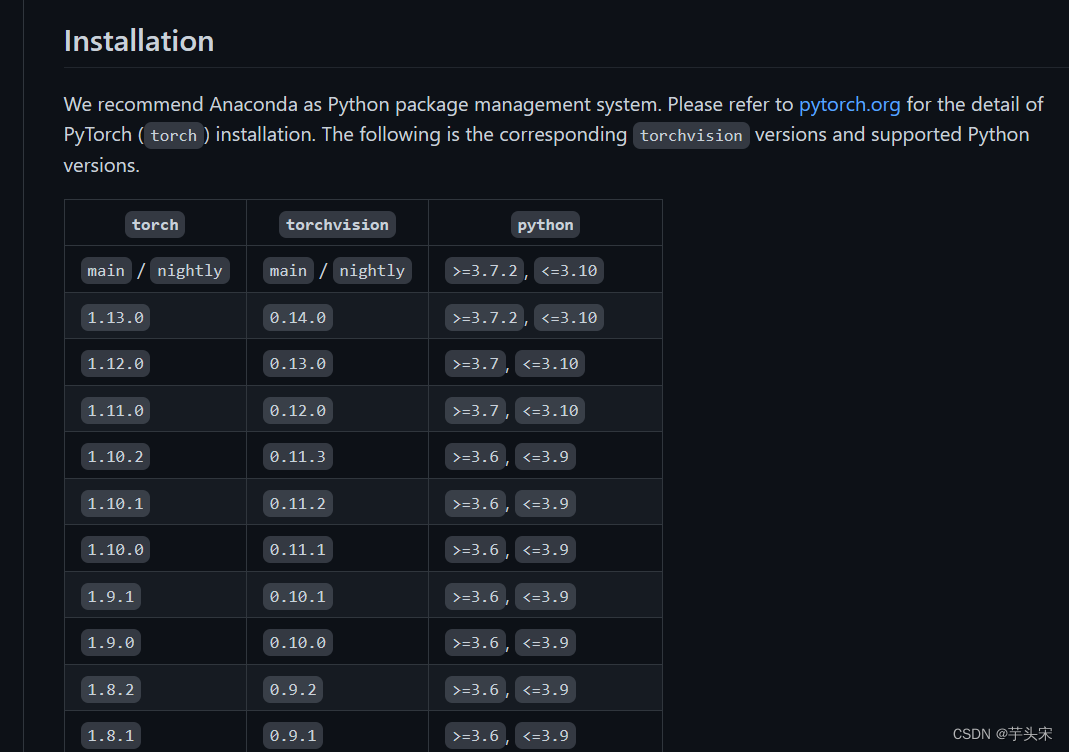Click the torchvision column header
Viewport: 1069px width, 752px height.
tap(337, 225)
